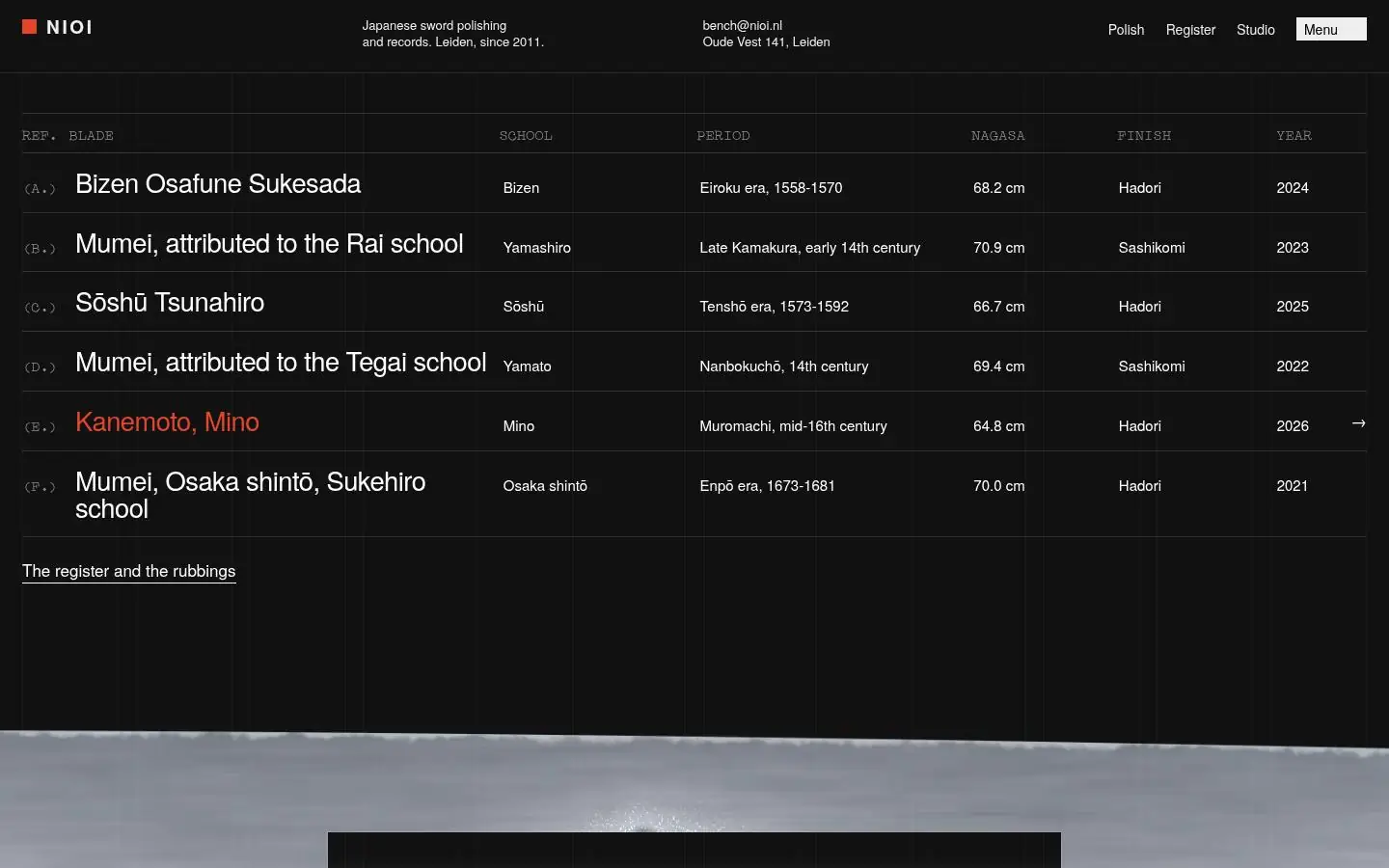Viewport: 1389px width, 868px height.
Task: Open the Bizen Osafune Sukesada blade entry
Action: pyautogui.click(x=218, y=184)
